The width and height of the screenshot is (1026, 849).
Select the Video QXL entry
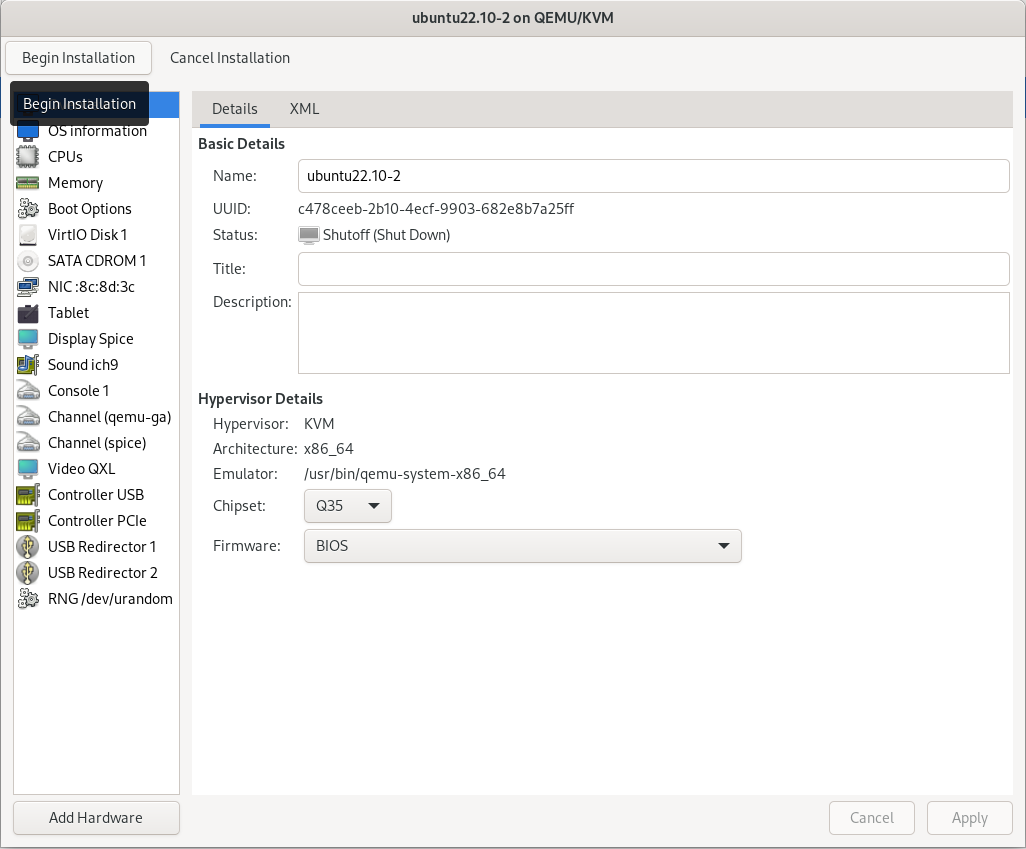[x=96, y=469]
